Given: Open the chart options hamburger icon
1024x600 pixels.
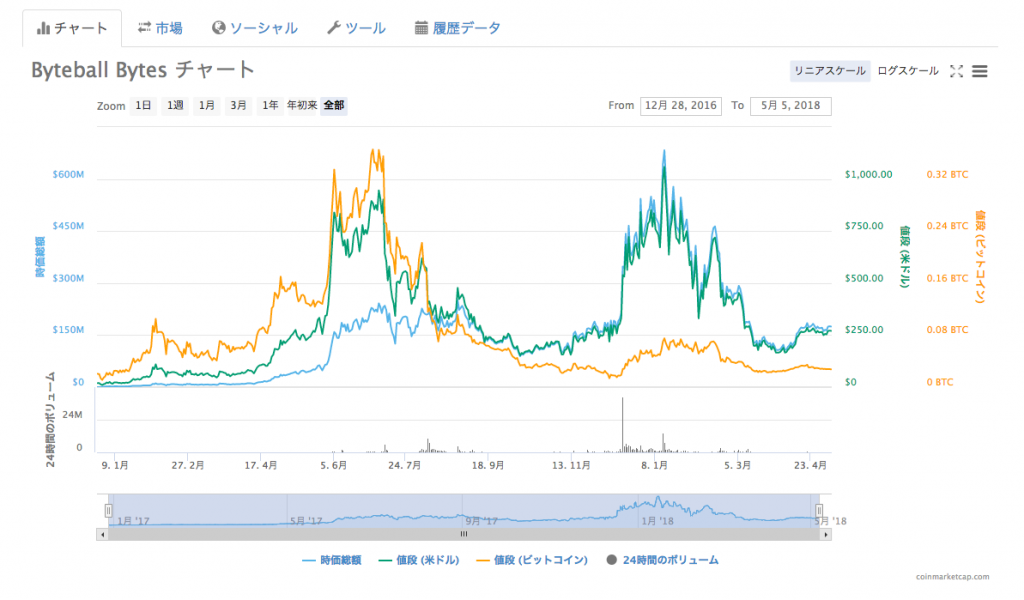Looking at the screenshot, I should point(980,71).
